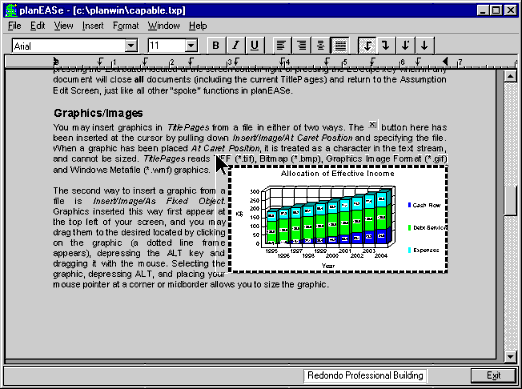
Task: Open the font size dropdown arrow
Action: (191, 46)
